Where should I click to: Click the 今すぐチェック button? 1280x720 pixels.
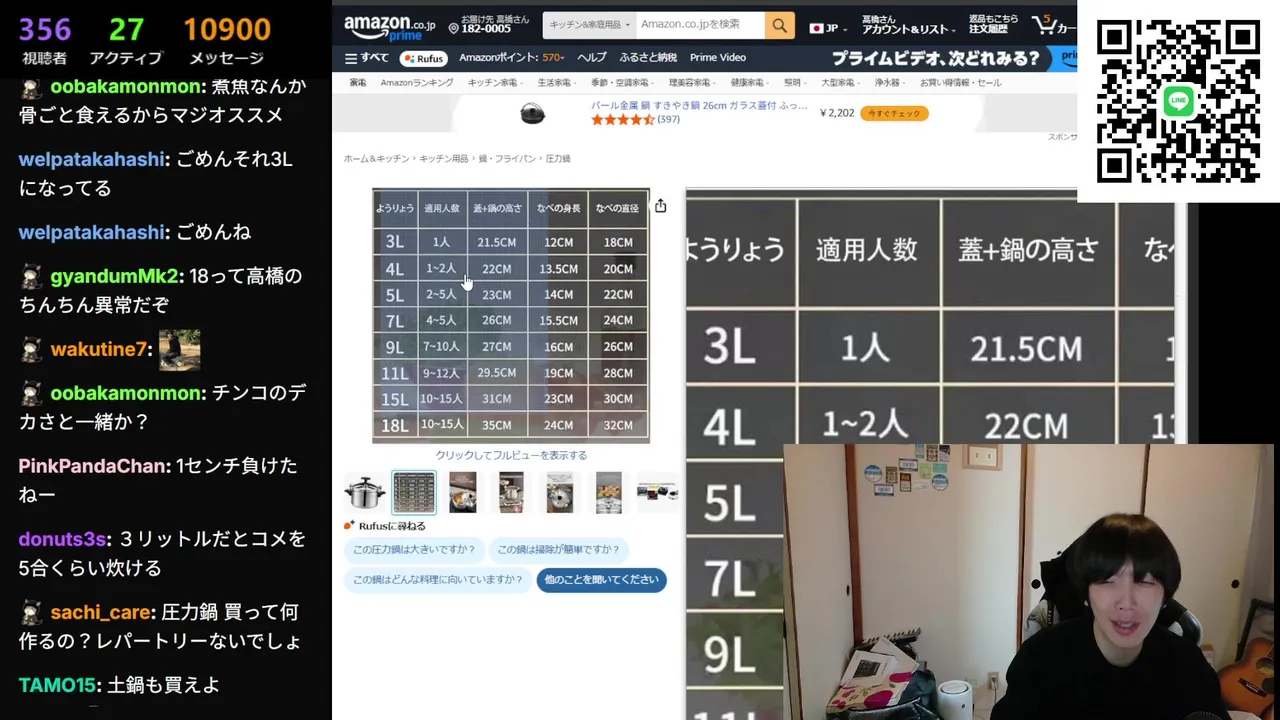coord(894,113)
